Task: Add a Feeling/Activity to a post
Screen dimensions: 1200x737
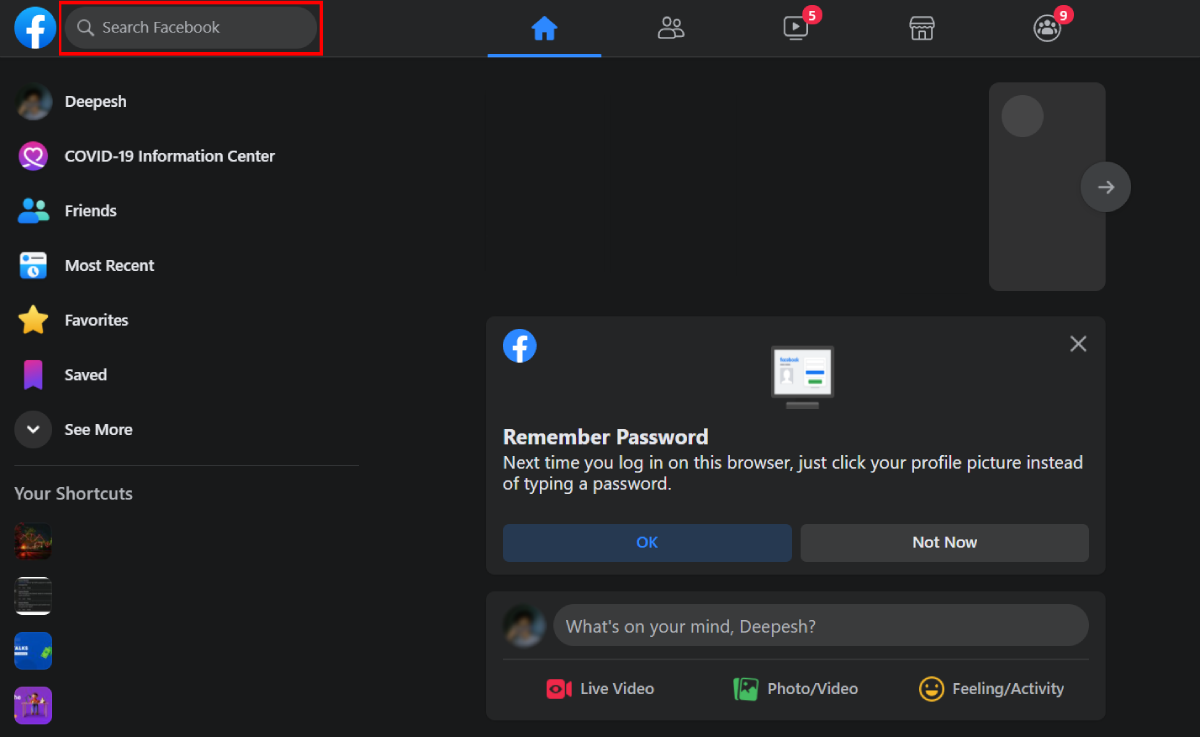Action: pyautogui.click(x=991, y=688)
